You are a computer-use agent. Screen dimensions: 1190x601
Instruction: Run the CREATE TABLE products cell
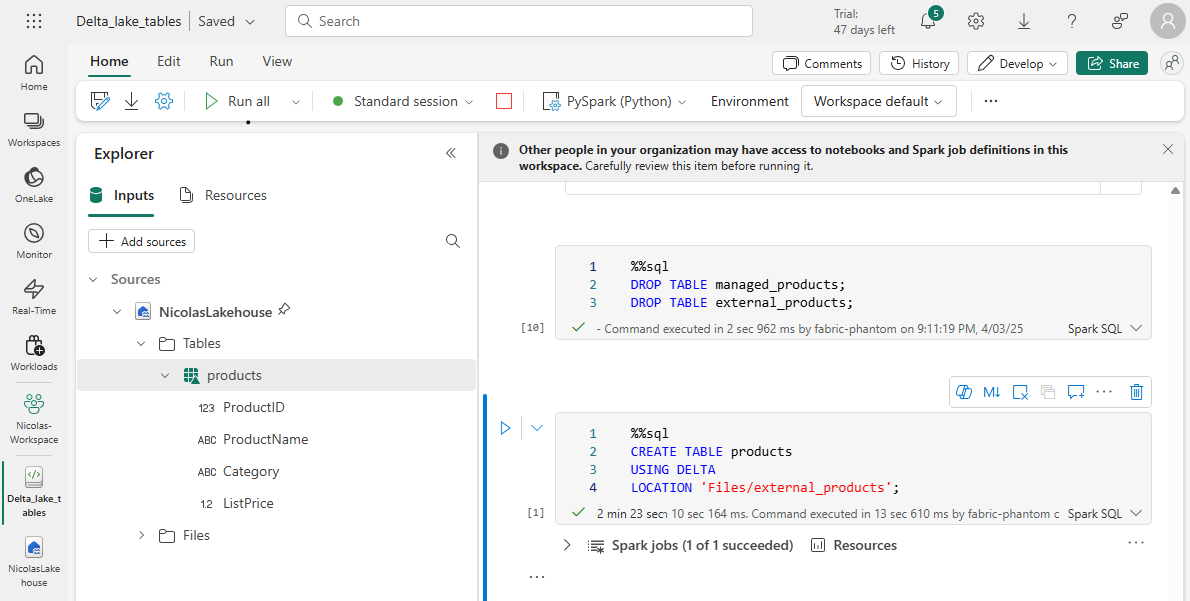(x=505, y=428)
